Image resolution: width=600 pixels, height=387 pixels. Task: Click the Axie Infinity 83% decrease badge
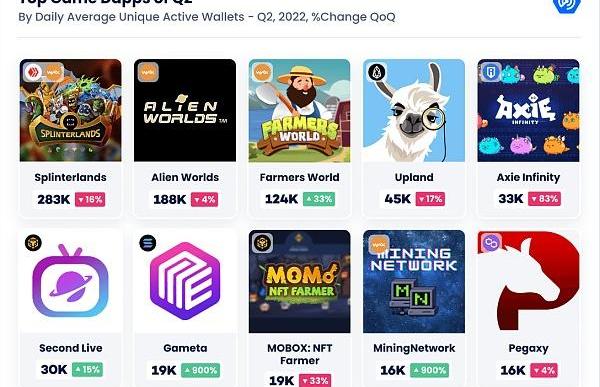tap(545, 199)
